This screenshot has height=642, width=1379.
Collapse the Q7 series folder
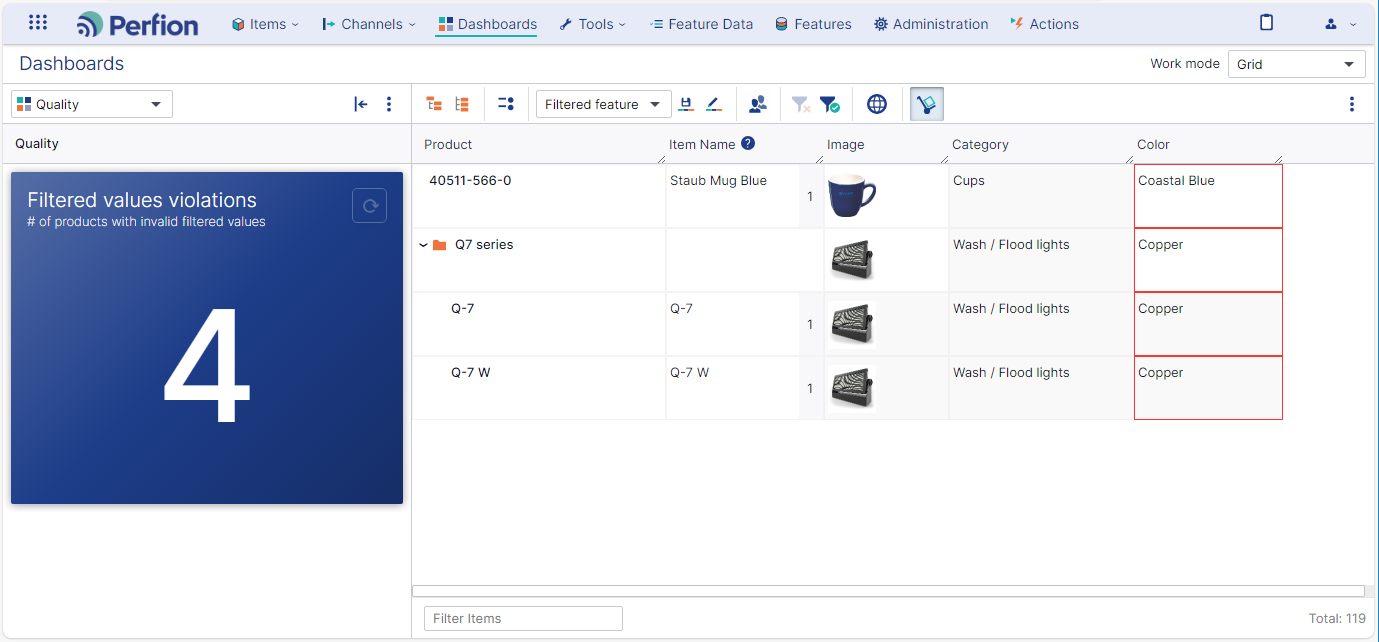pyautogui.click(x=424, y=245)
